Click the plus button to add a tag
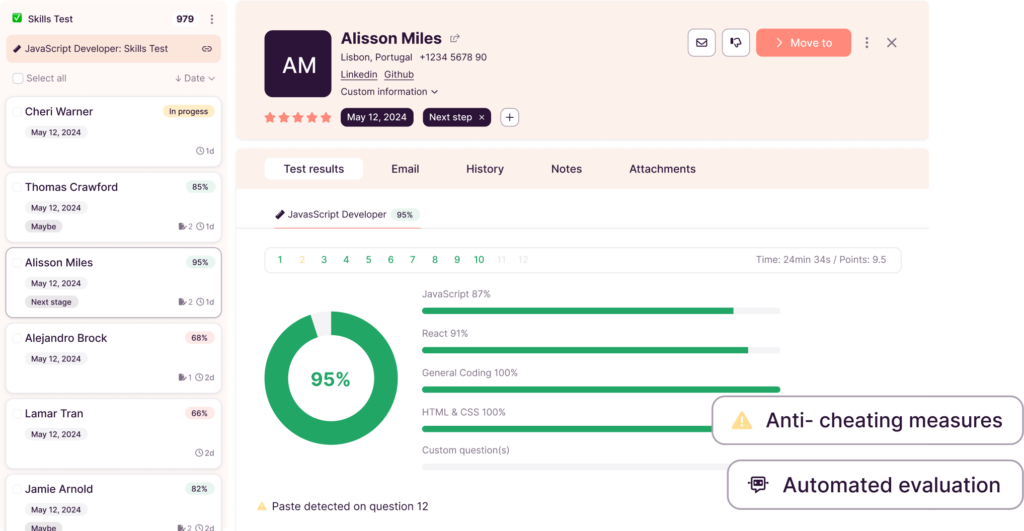The height and width of the screenshot is (531, 1024). click(x=509, y=117)
